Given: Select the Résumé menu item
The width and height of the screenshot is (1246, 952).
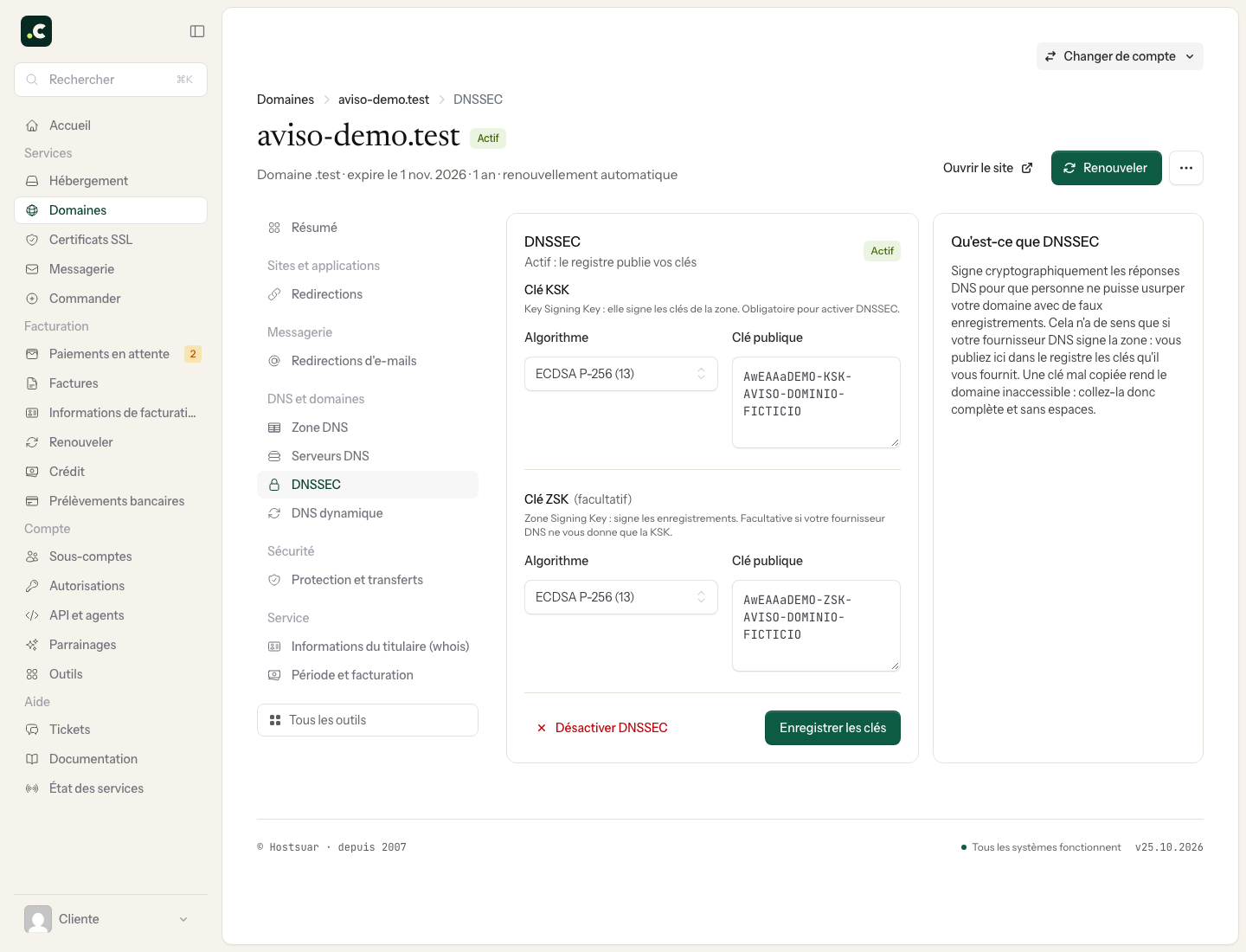Looking at the screenshot, I should [368, 228].
